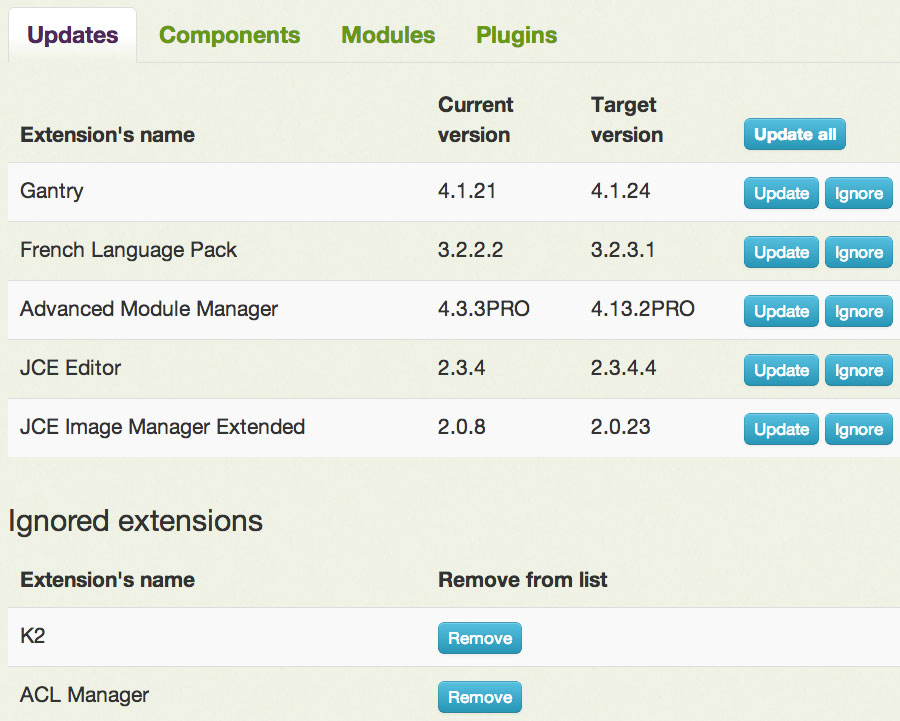Ignore JCE Image Manager Extended update
Viewport: 900px width, 721px height.
(x=859, y=429)
